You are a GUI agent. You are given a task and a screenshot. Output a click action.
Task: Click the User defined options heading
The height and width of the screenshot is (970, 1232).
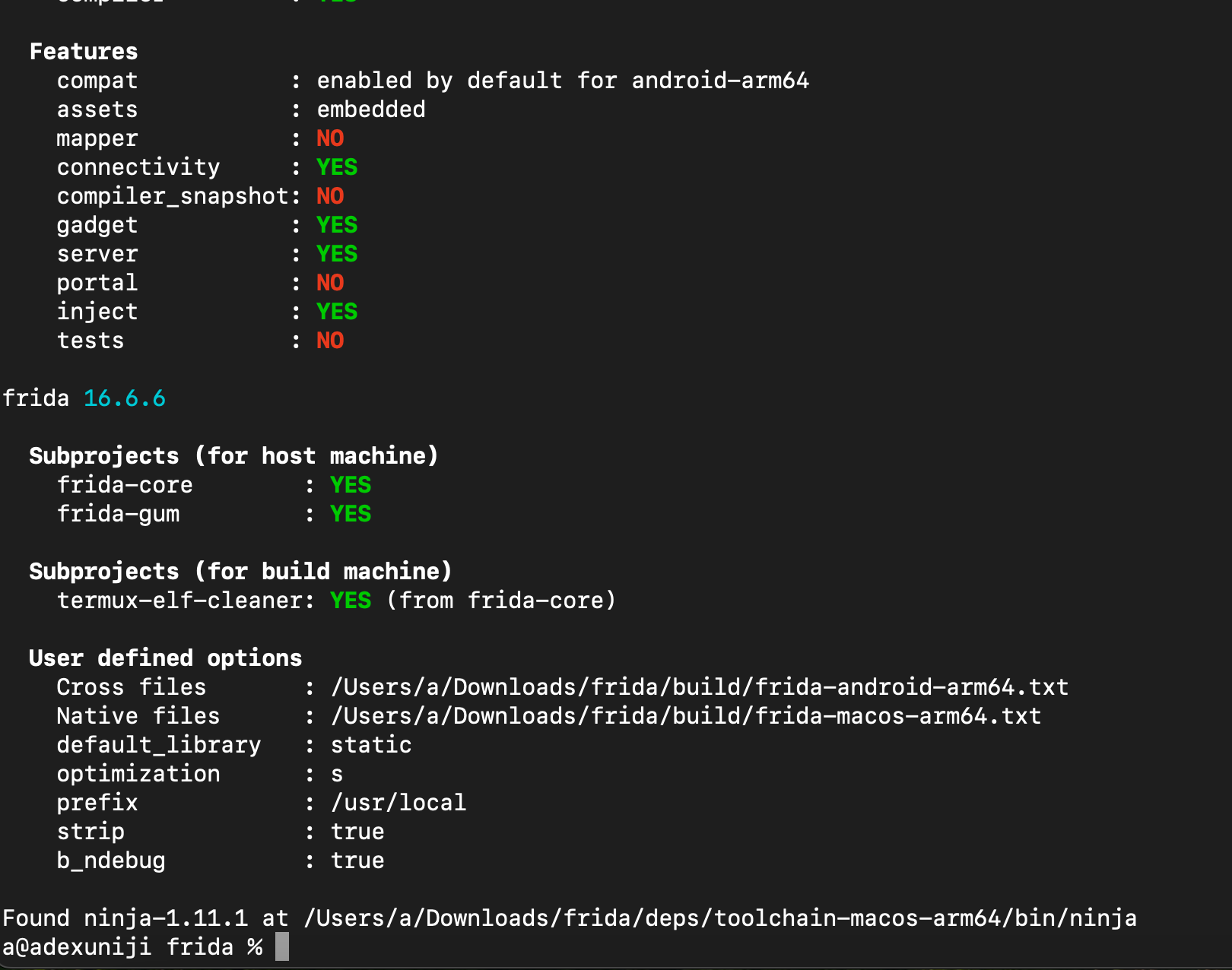pos(166,658)
